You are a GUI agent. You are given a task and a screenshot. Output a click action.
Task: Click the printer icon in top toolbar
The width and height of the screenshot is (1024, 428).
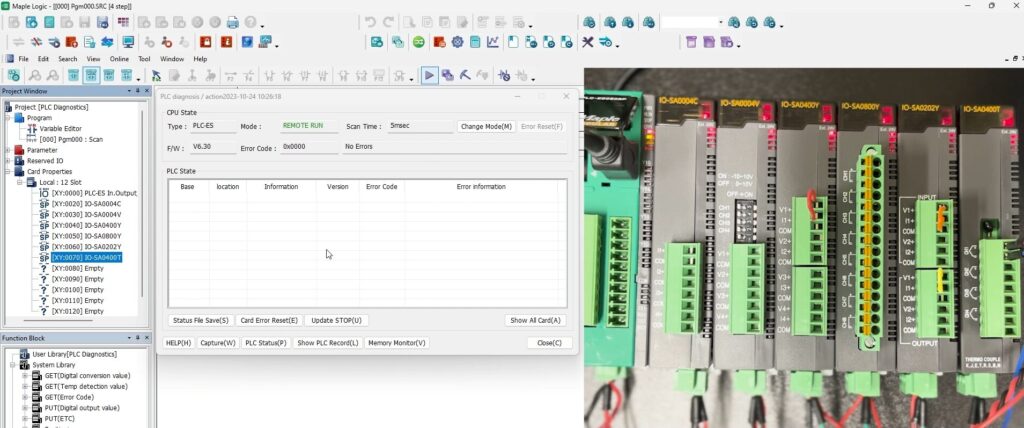point(232,22)
